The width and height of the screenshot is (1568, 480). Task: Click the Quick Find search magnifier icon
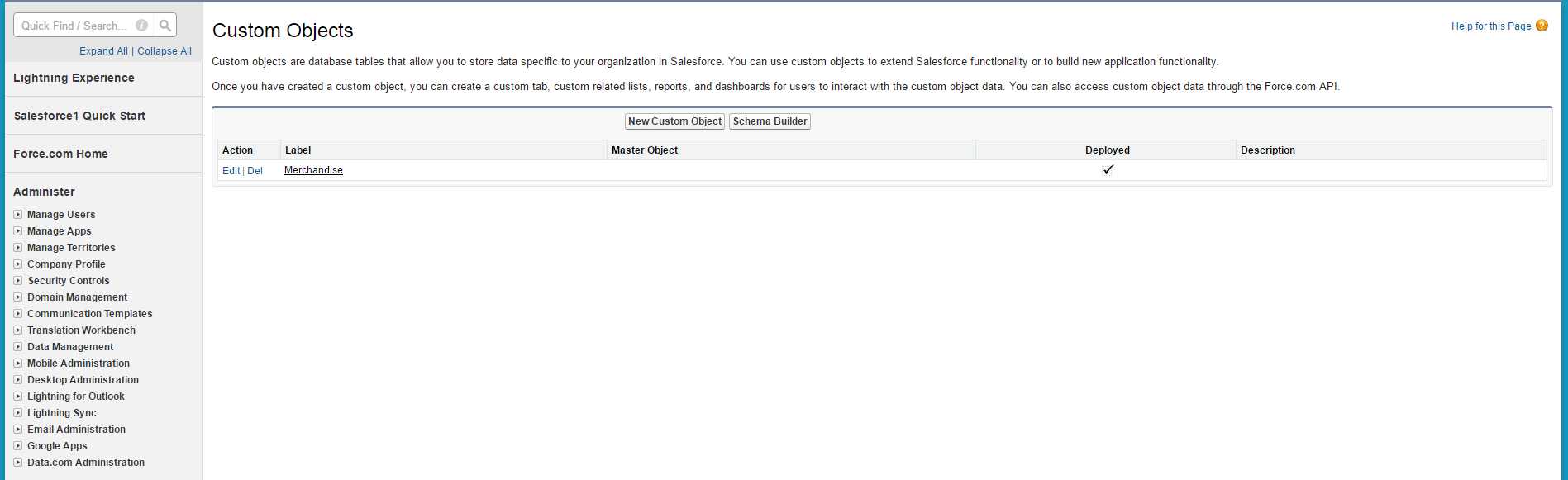point(165,26)
